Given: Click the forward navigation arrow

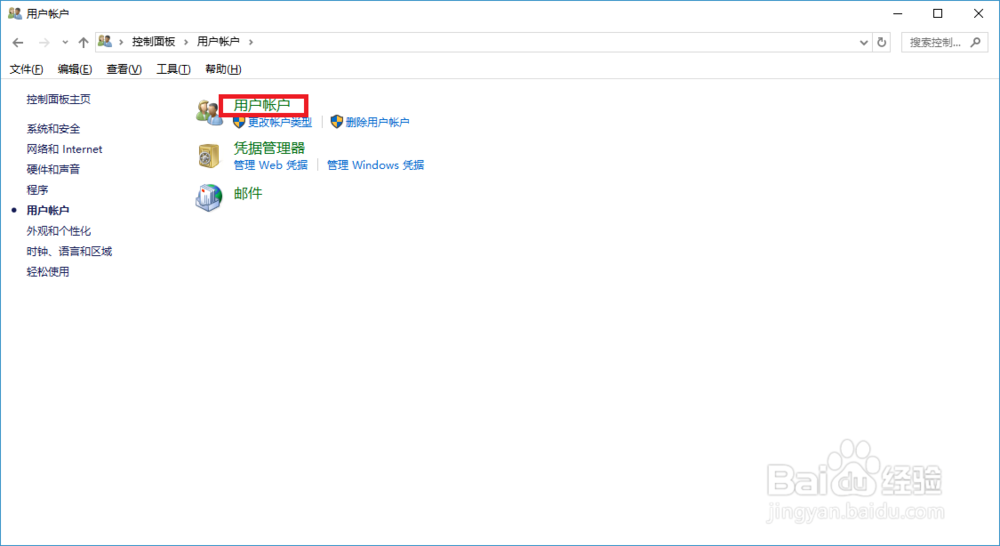Looking at the screenshot, I should 44,43.
